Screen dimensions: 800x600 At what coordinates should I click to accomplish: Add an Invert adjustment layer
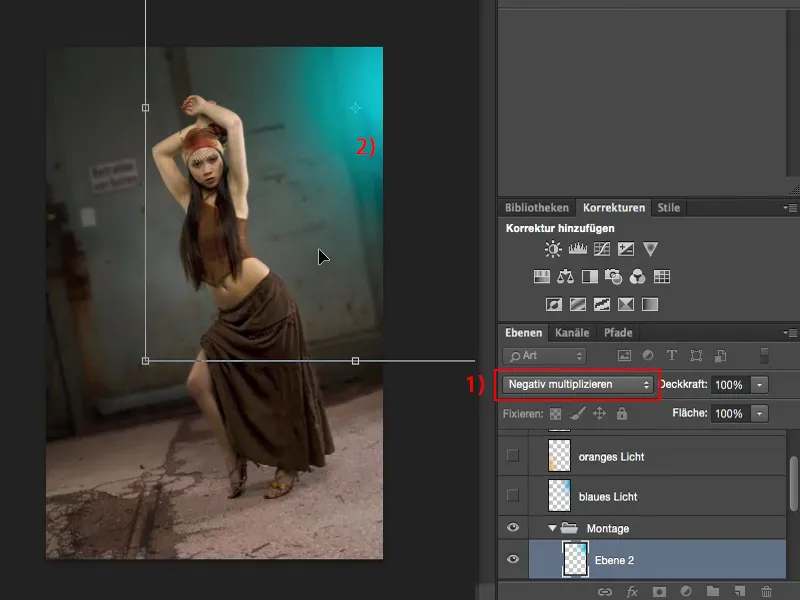pos(554,305)
